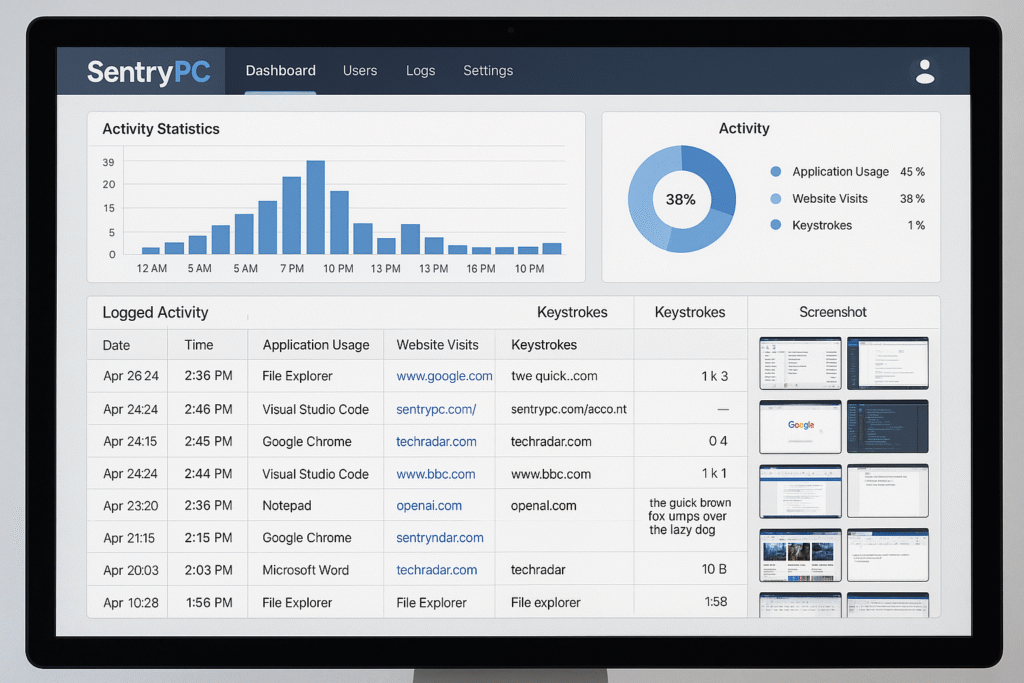Click the tallest bar in Activity Statistics

(315, 207)
